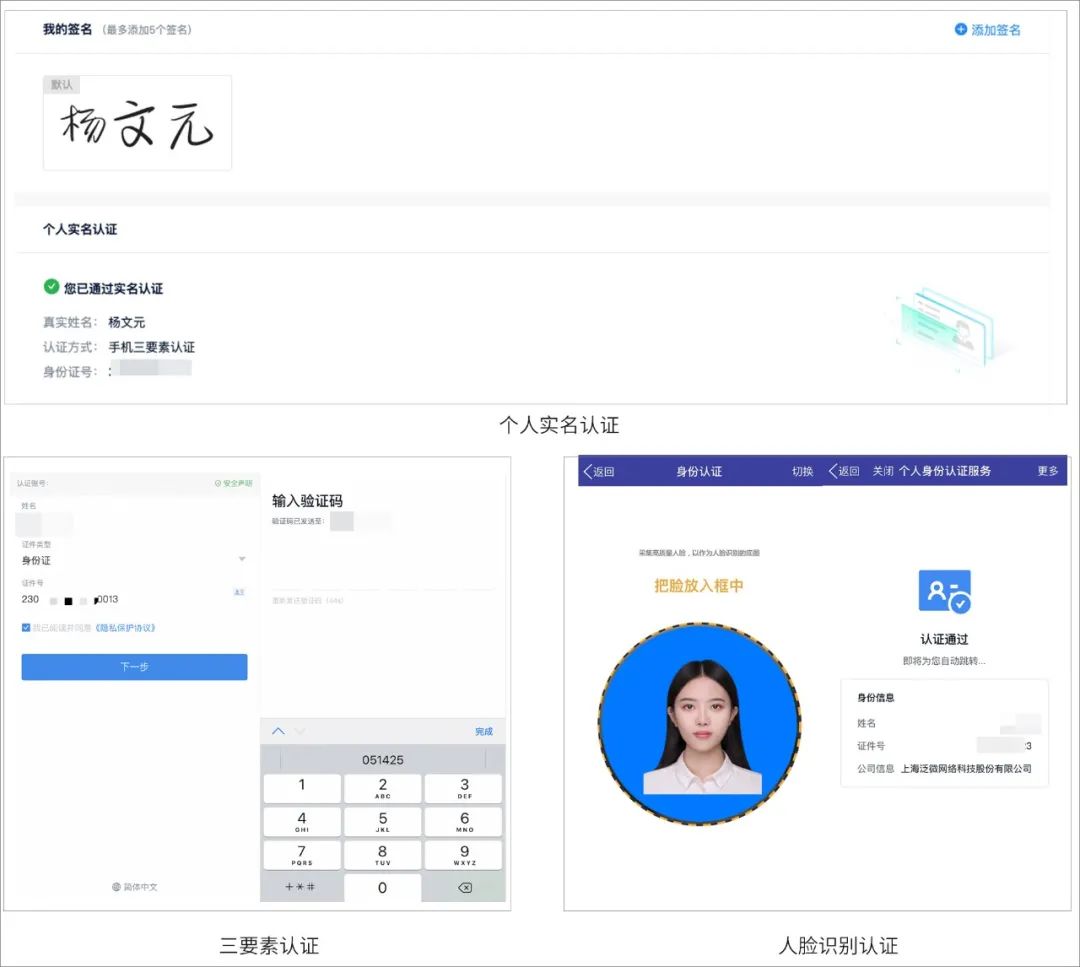Click the blue 下一步 button

tap(134, 667)
